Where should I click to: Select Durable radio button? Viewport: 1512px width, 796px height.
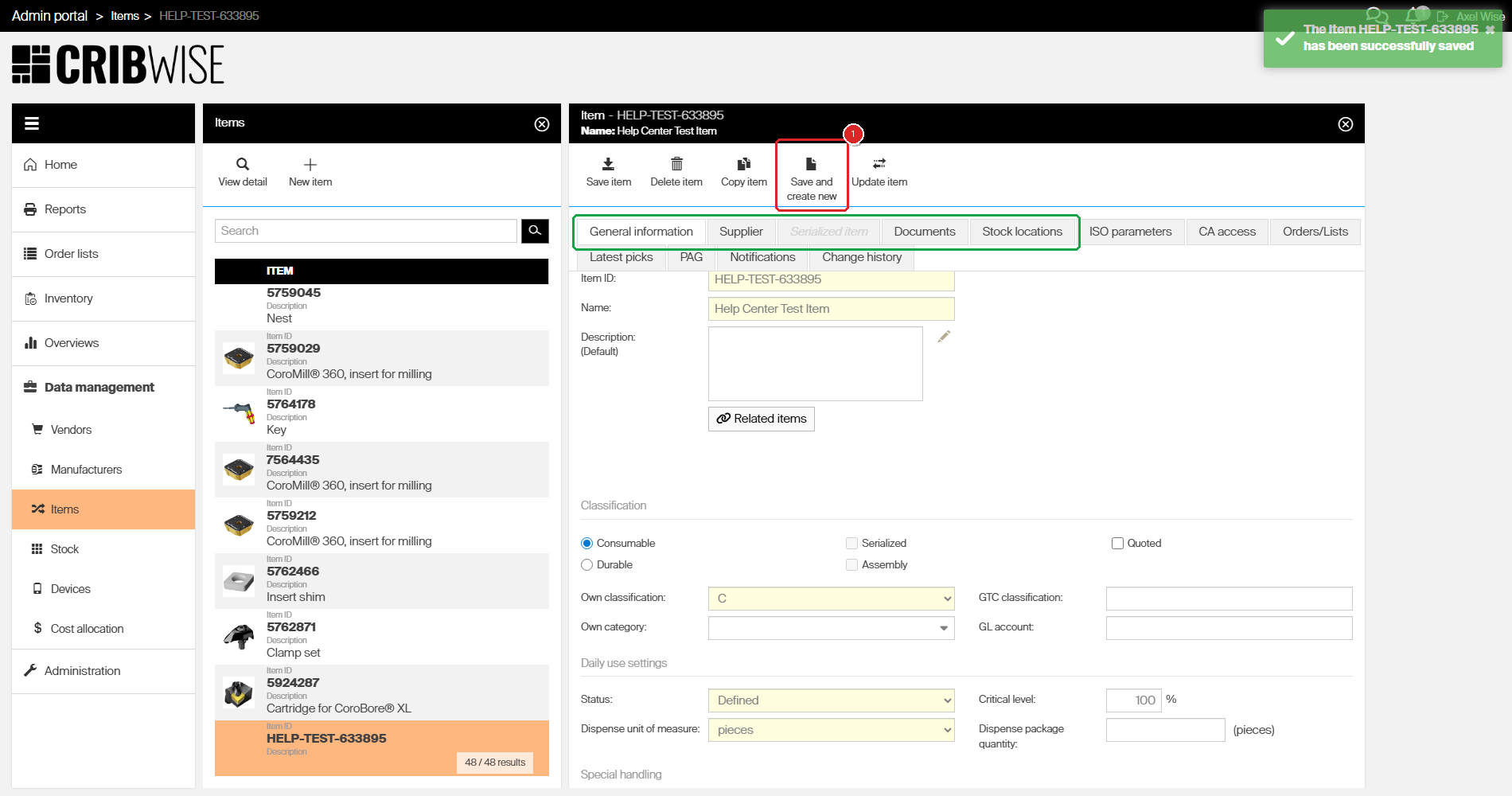(x=587, y=565)
